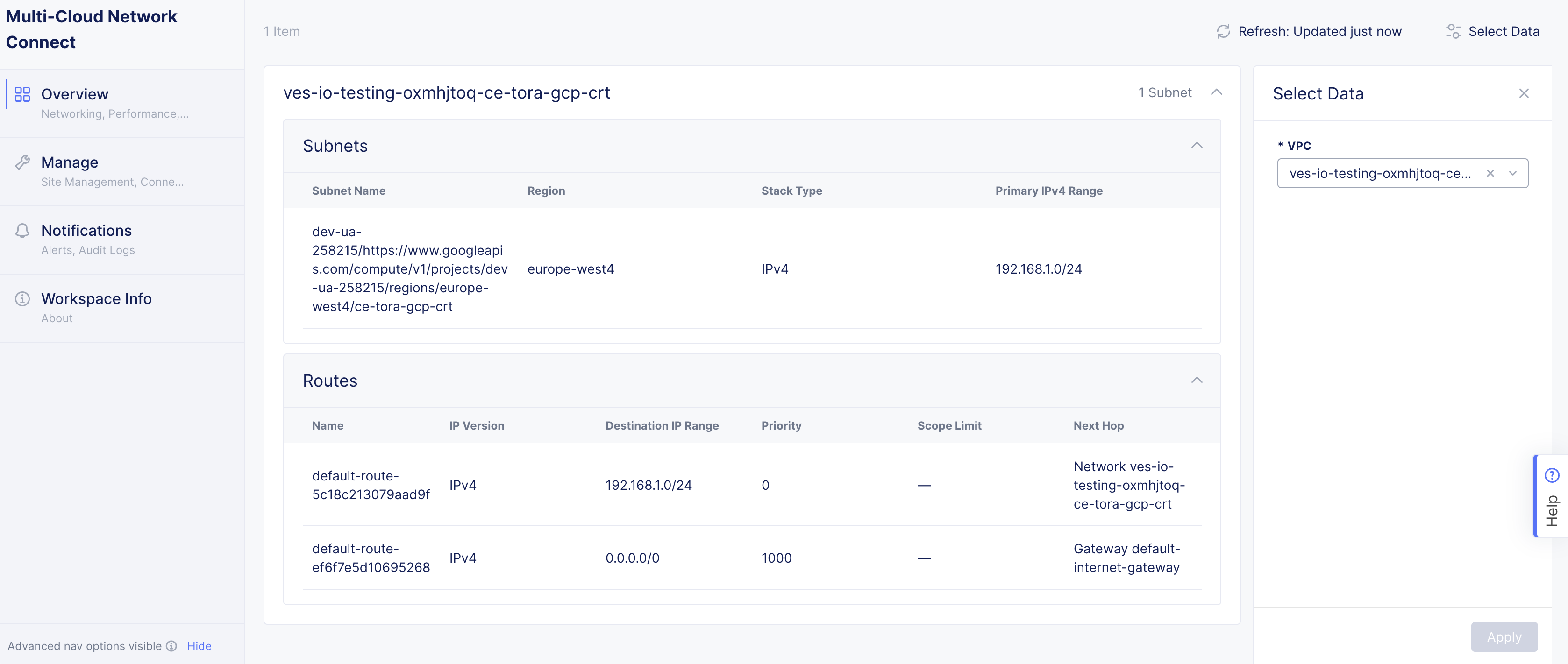Collapse the Subnets section

(1197, 146)
